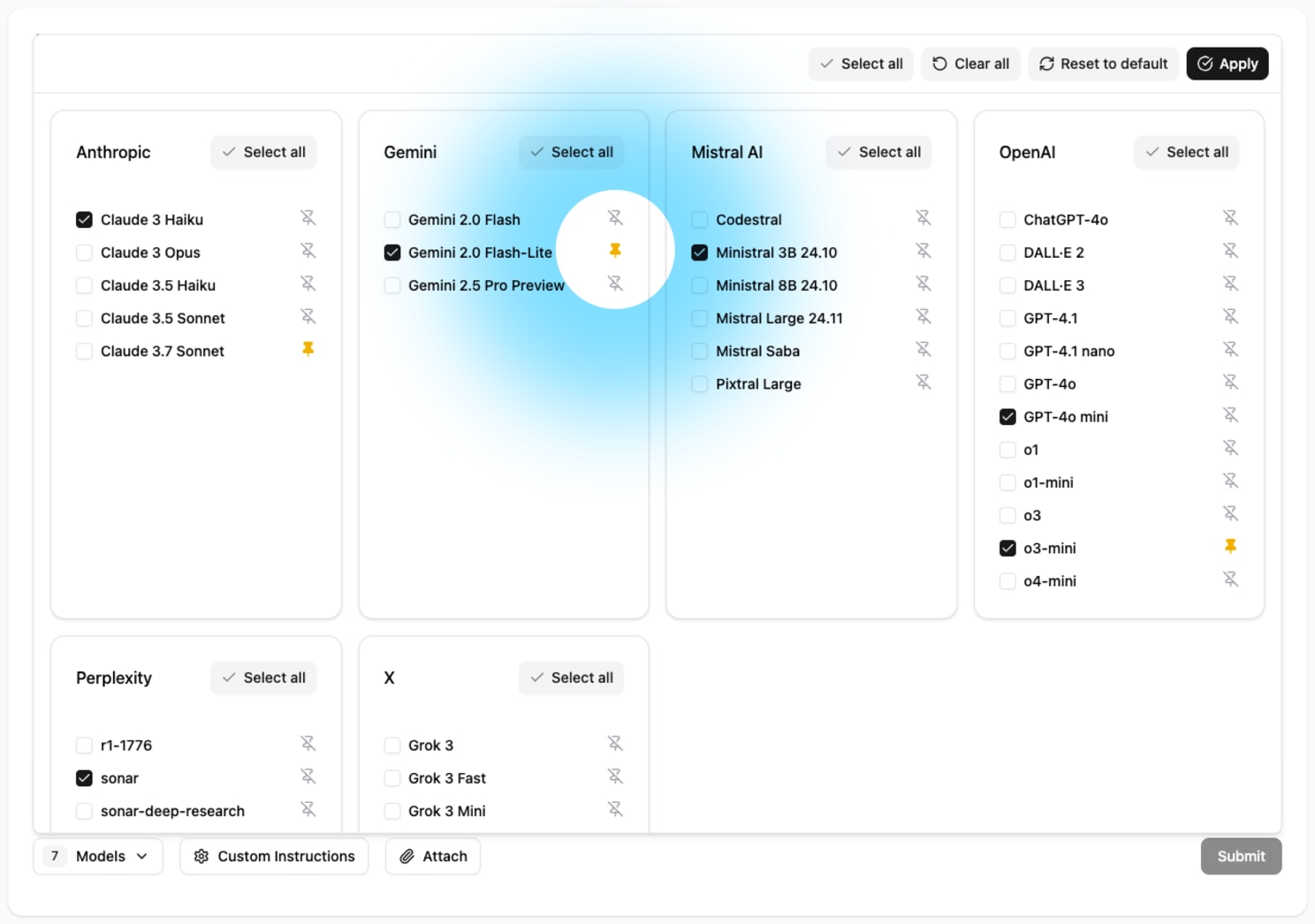Pin the Claude 3.5 Haiku model
The width and height of the screenshot is (1315, 924).
308,284
